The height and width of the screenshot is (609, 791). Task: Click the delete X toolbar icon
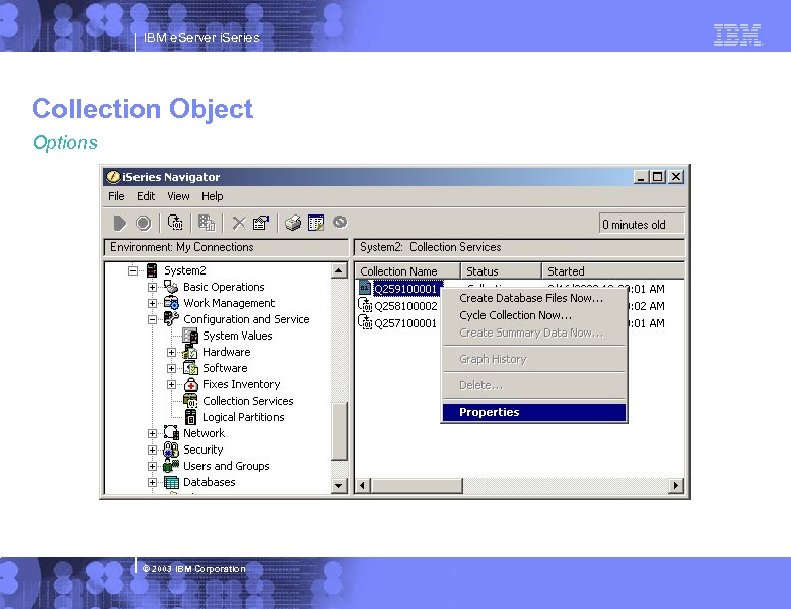[239, 223]
